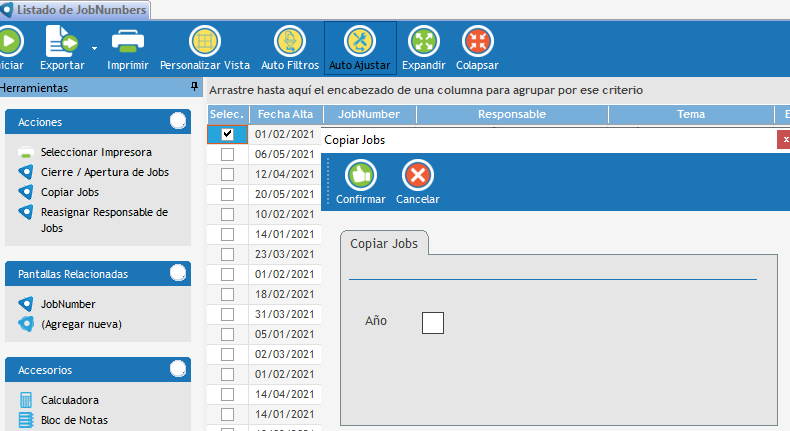This screenshot has height=431, width=790.
Task: Toggle the Auto Ajustar toolbar button
Action: 359,42
